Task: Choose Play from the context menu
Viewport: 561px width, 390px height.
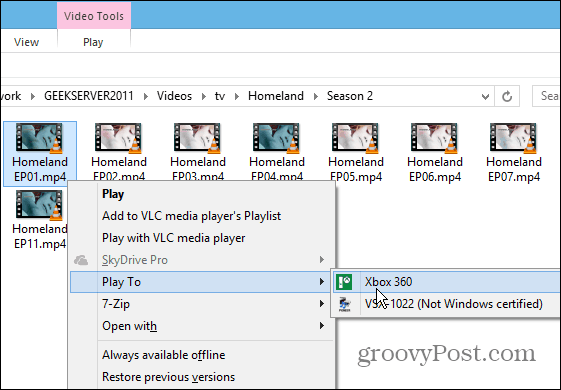Action: (202, 194)
